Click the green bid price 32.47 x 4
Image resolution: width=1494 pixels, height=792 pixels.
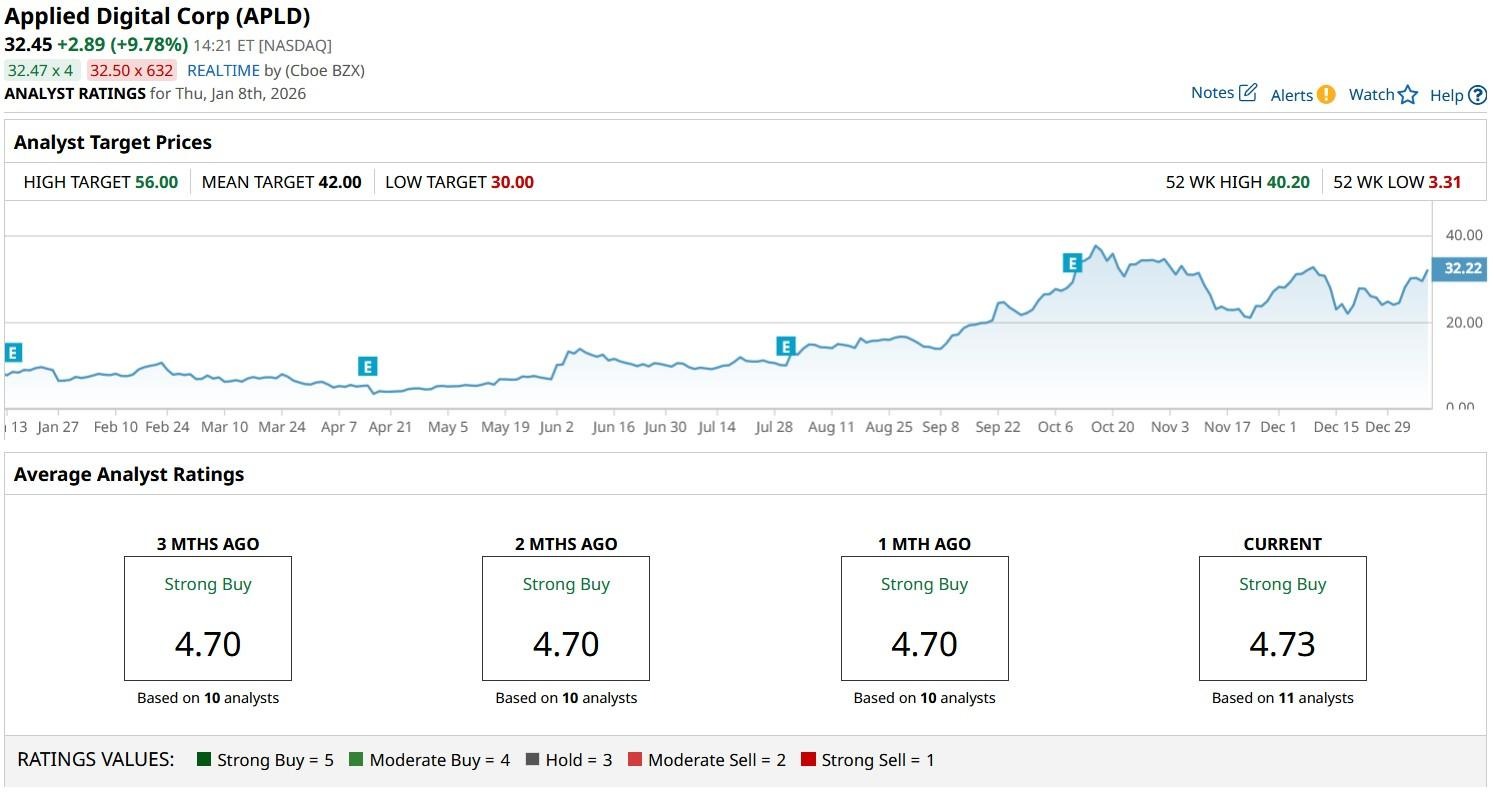tap(40, 70)
